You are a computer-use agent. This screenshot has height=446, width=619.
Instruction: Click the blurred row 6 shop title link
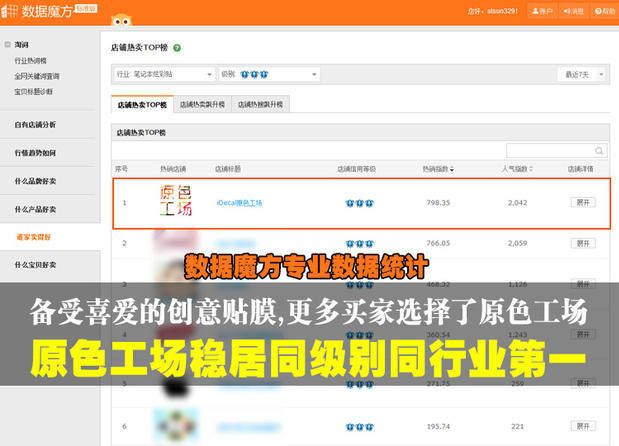[x=249, y=427]
